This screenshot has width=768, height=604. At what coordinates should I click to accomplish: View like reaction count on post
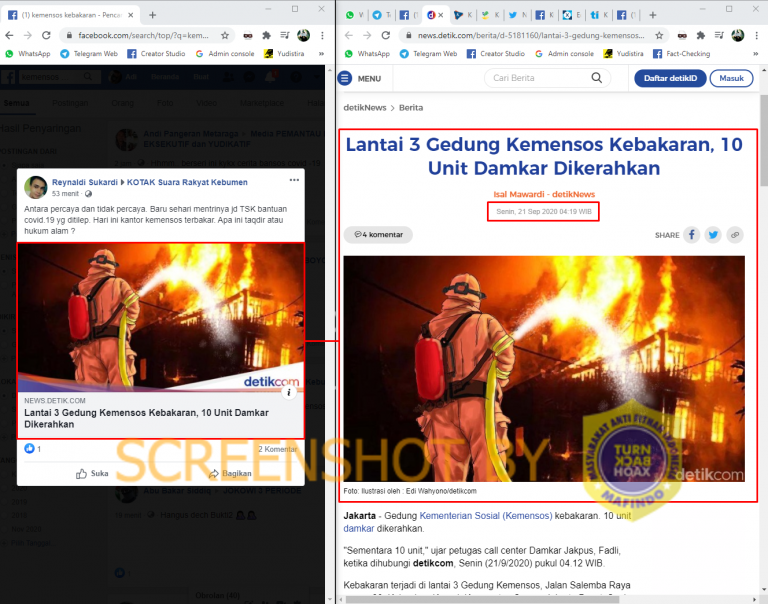click(x=33, y=449)
